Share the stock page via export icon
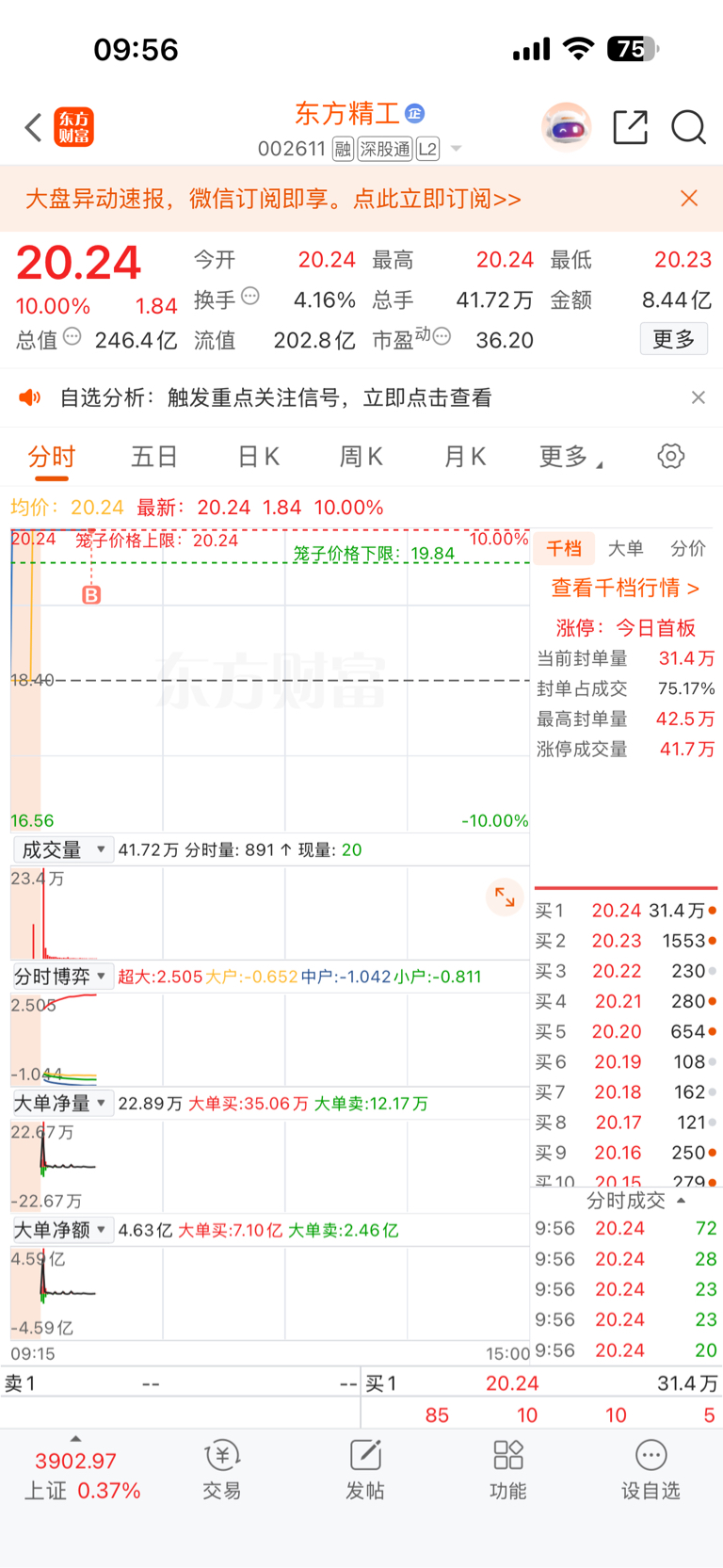The height and width of the screenshot is (1568, 723). 630,127
